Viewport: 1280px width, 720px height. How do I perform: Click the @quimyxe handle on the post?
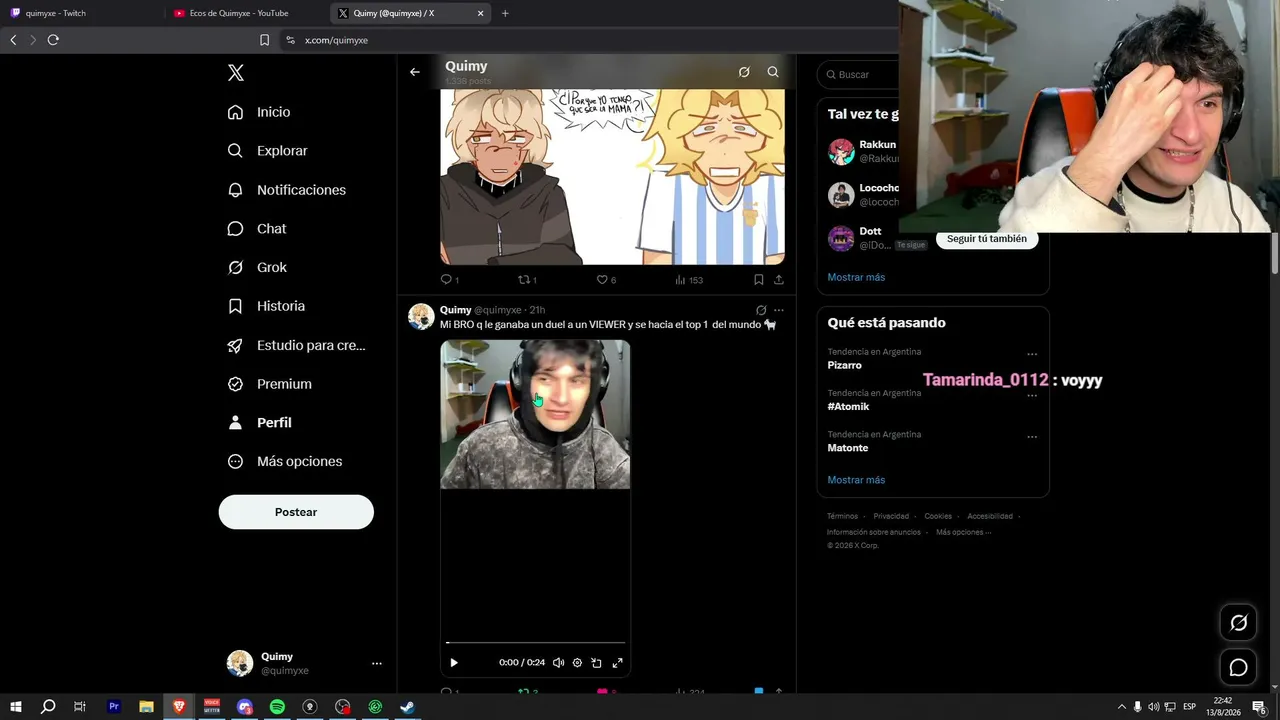point(498,310)
